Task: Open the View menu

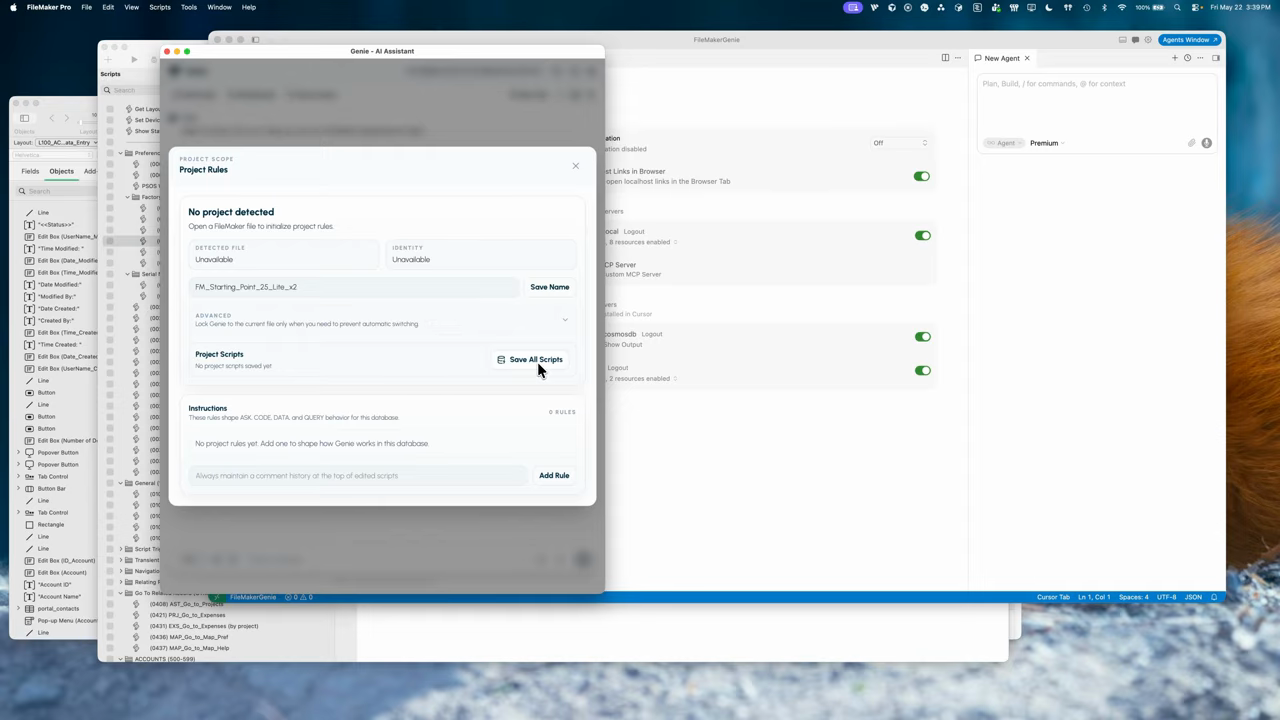Action: pyautogui.click(x=131, y=7)
